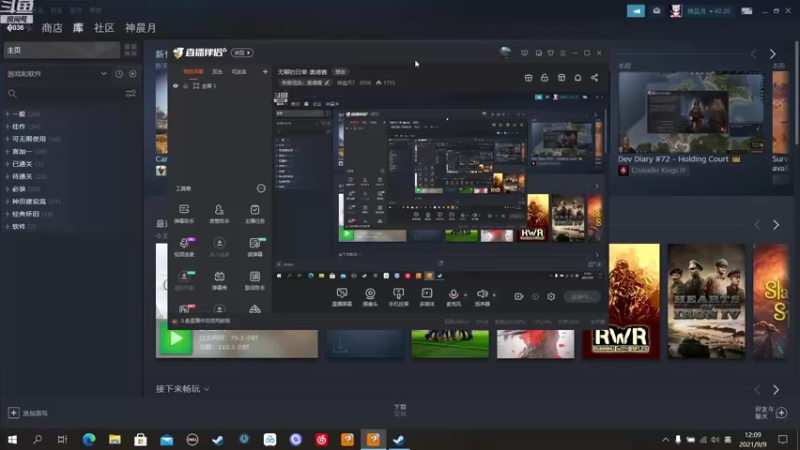Select the second scene tab in the assistant

coord(217,72)
